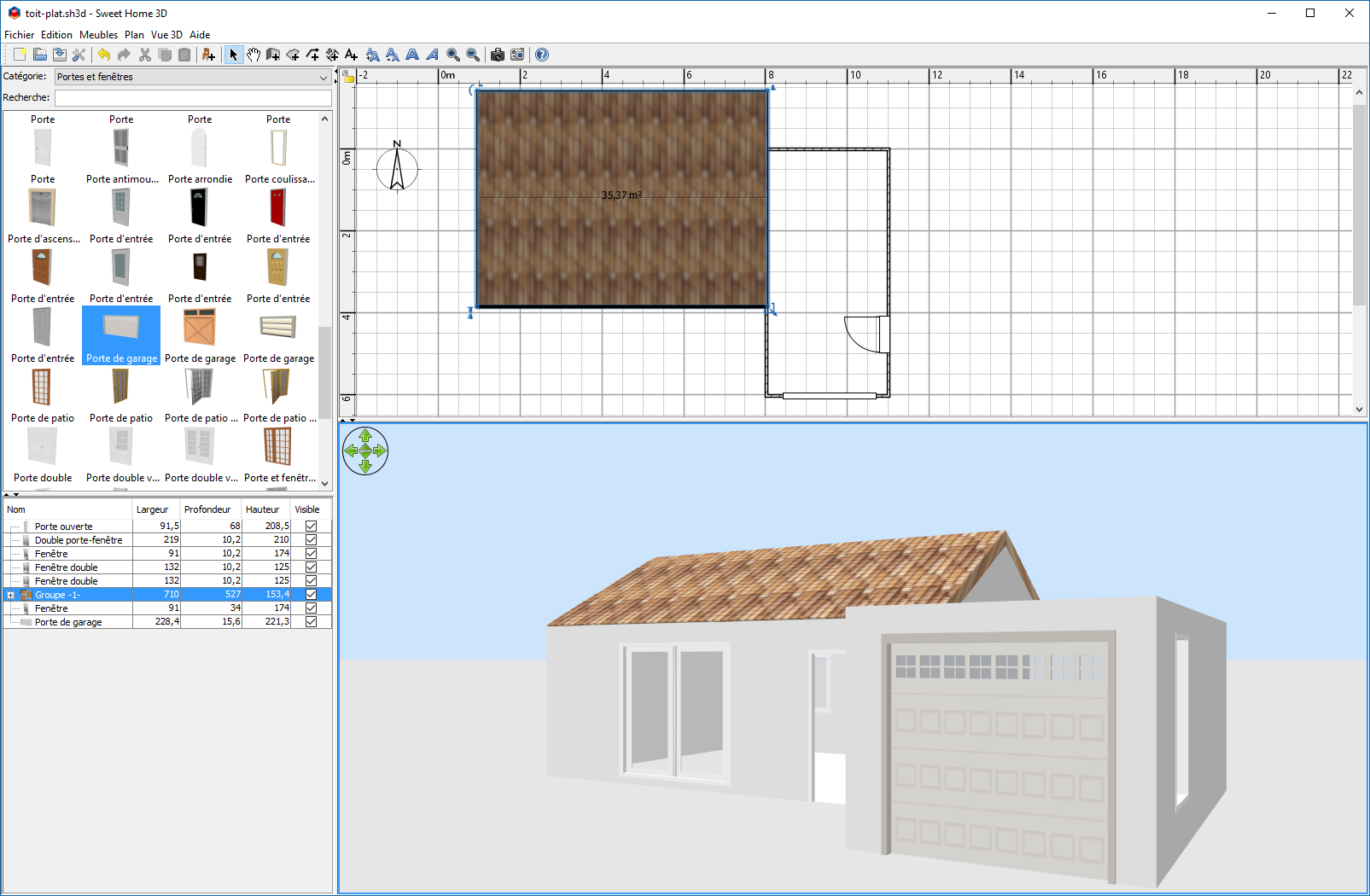
Task: Activate the Pan hand tool
Action: pyautogui.click(x=254, y=55)
